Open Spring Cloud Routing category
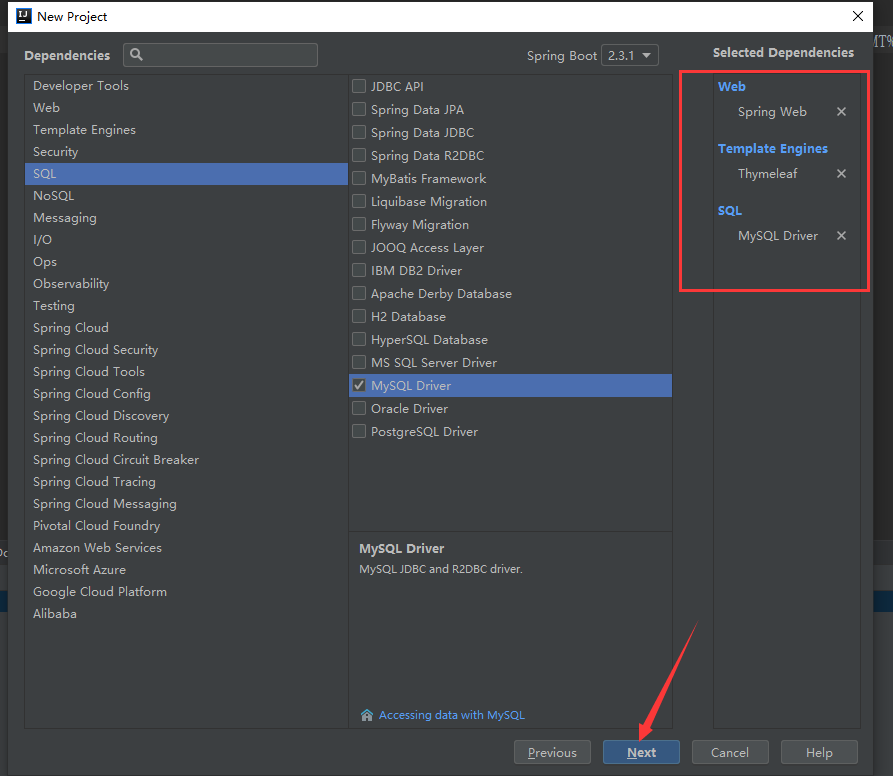The image size is (893, 776). [x=186, y=438]
